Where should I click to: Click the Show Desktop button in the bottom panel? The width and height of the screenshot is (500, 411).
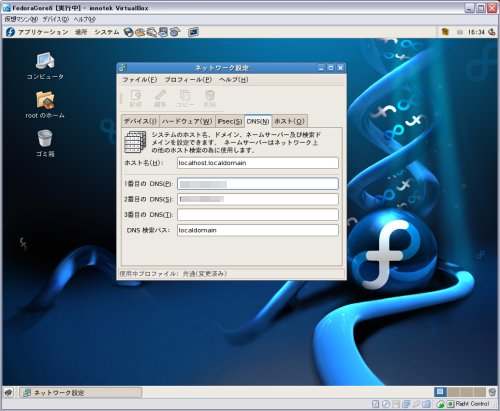pos(9,392)
